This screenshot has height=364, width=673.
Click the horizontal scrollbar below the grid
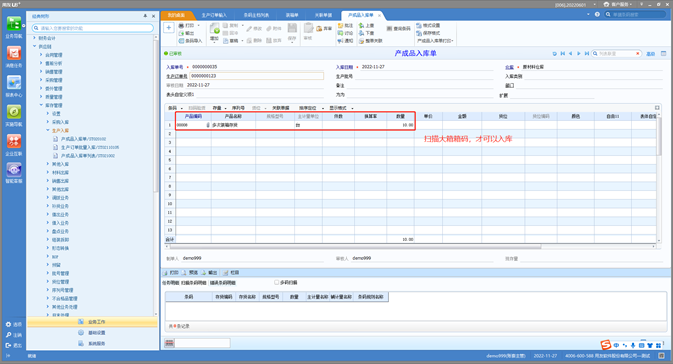point(355,247)
